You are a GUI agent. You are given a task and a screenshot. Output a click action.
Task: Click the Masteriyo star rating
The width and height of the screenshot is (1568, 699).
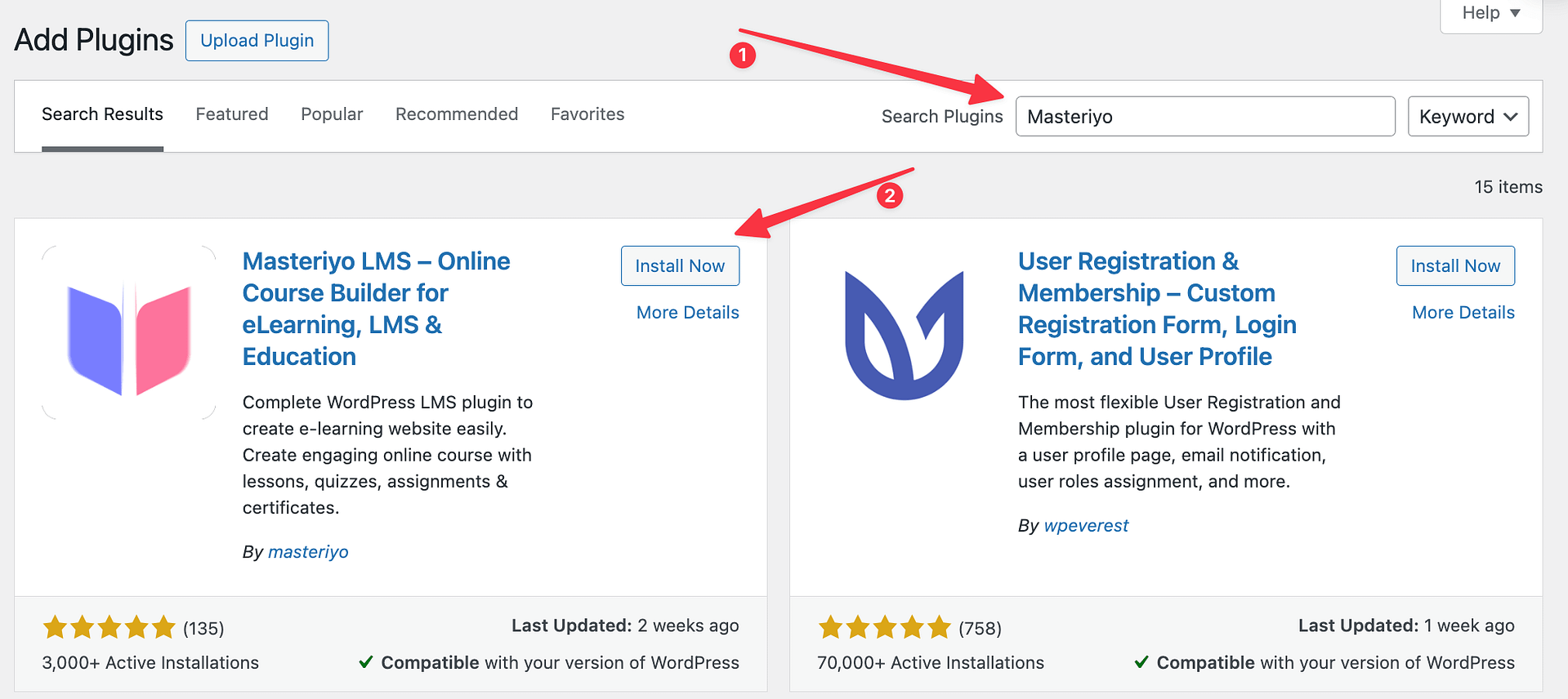[109, 628]
